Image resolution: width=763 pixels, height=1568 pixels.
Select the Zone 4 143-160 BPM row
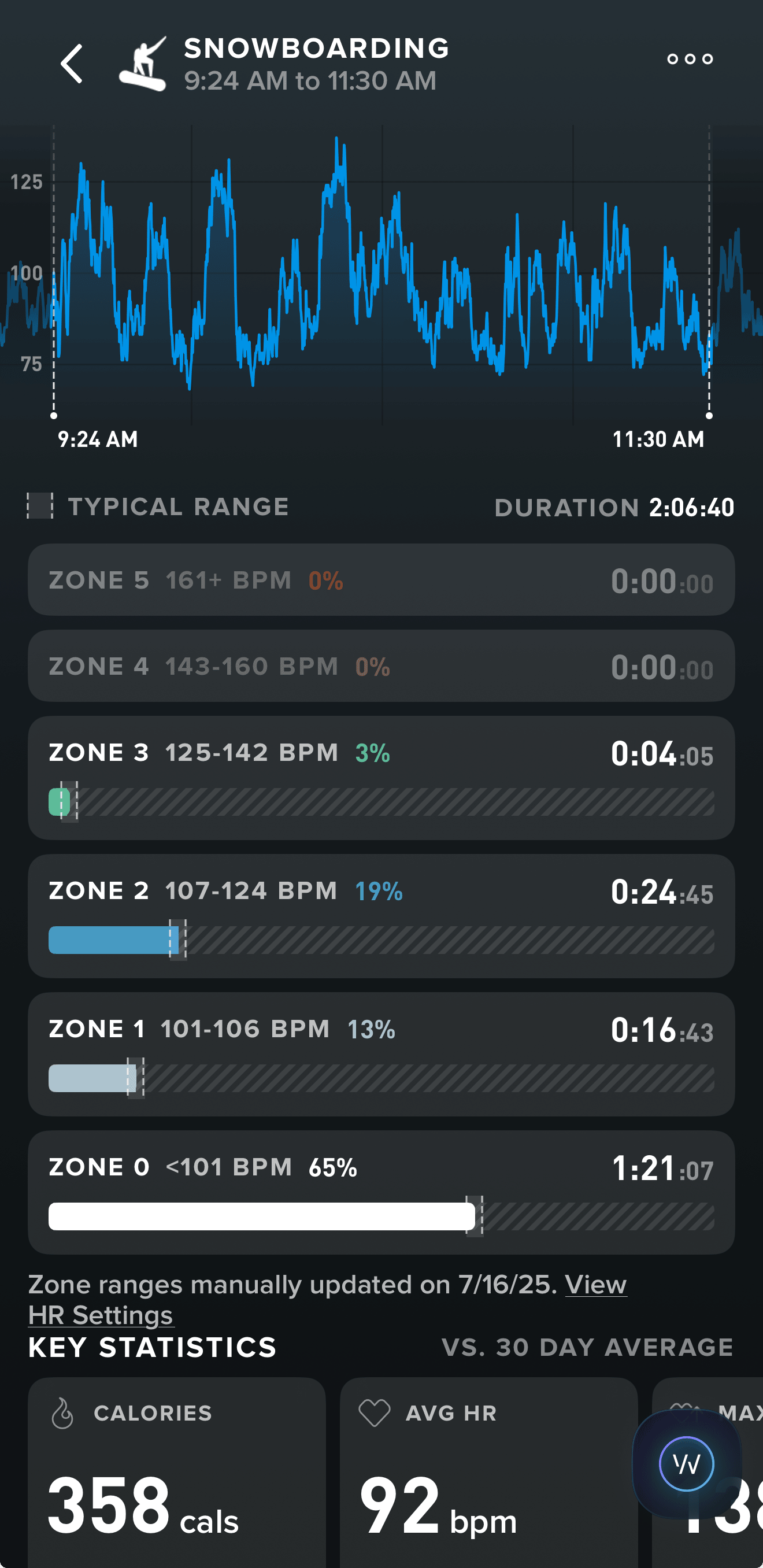coord(381,666)
